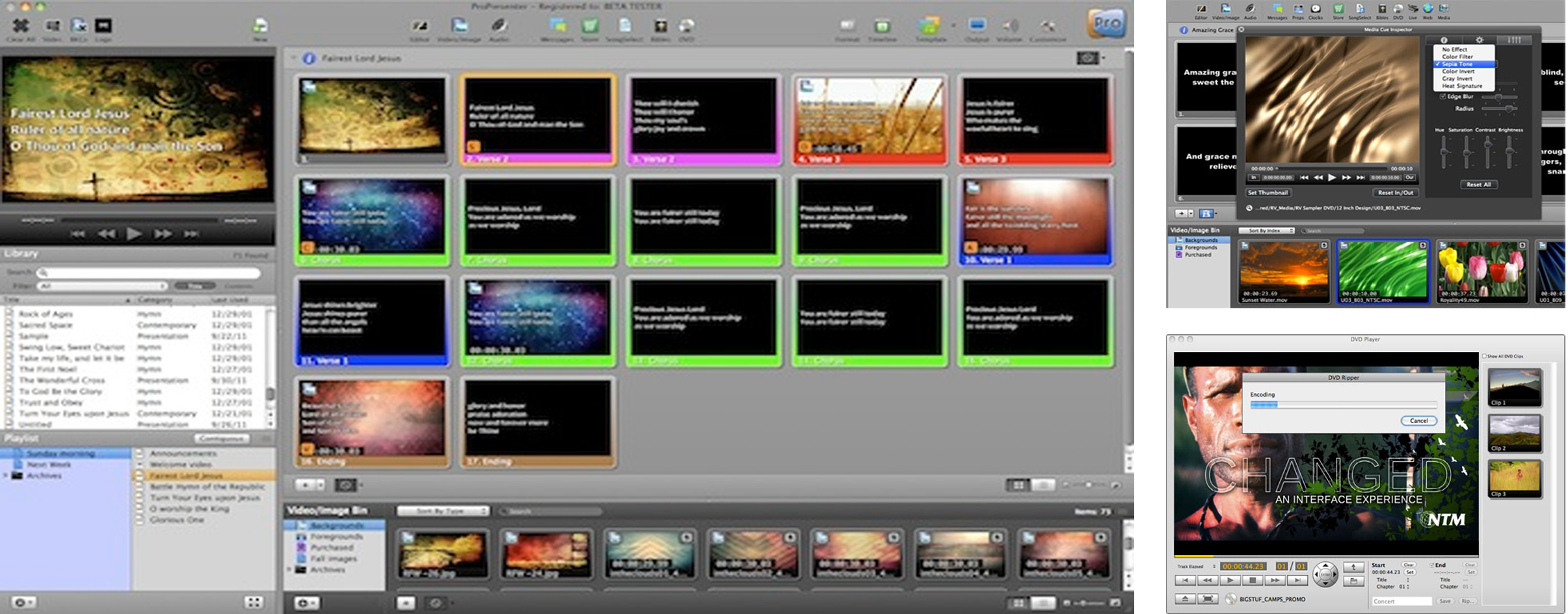Open the Library Filter dropdown

click(x=102, y=286)
